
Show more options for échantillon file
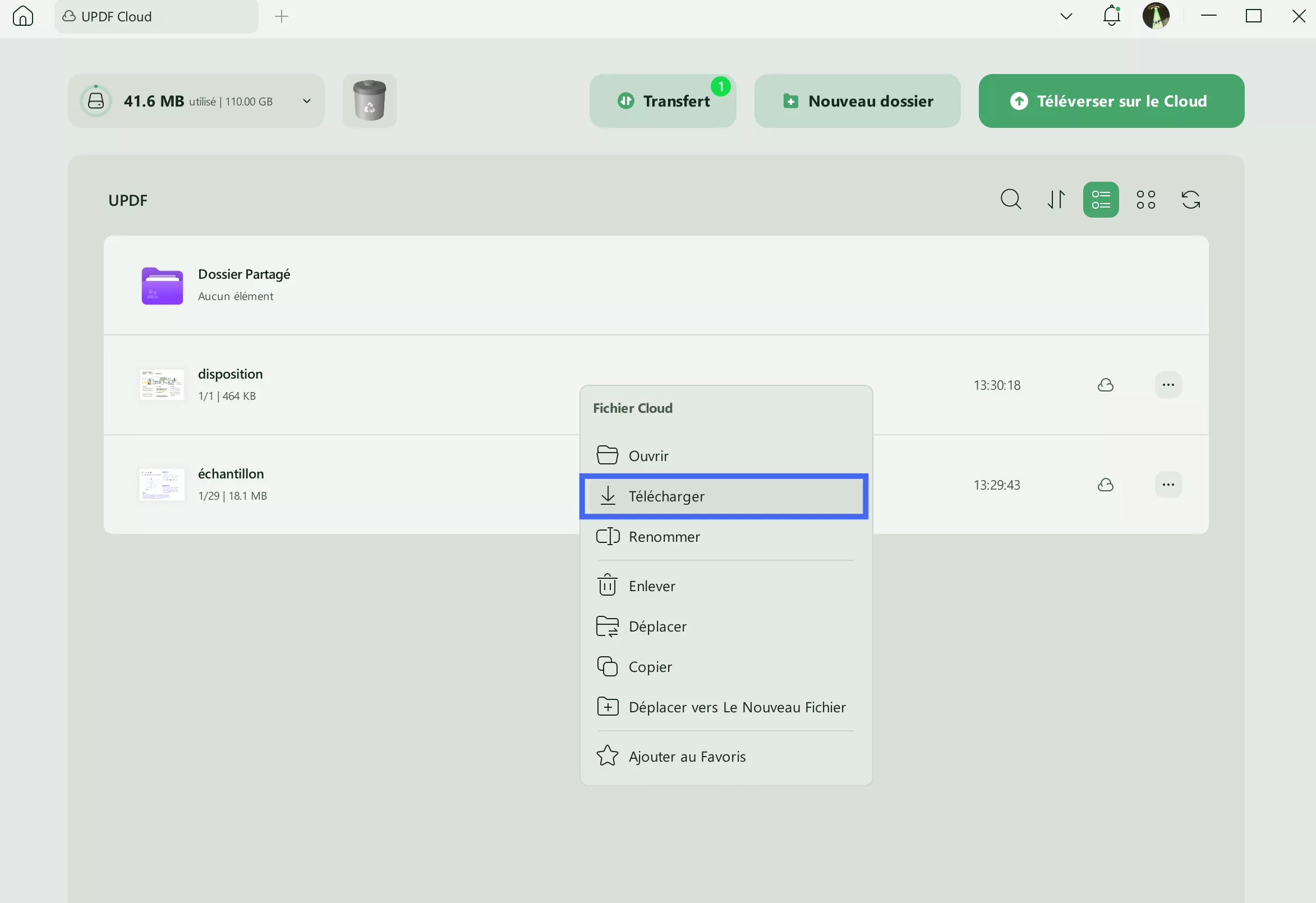(1168, 484)
